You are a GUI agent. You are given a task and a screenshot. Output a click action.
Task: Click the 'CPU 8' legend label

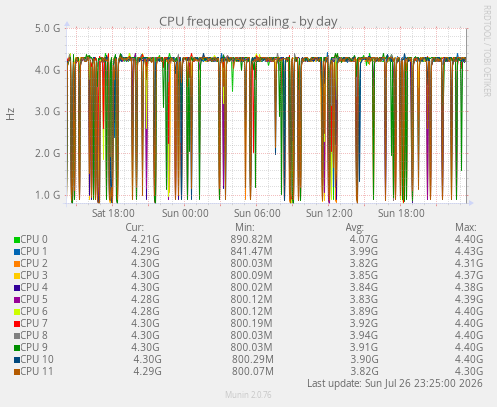tap(34, 335)
